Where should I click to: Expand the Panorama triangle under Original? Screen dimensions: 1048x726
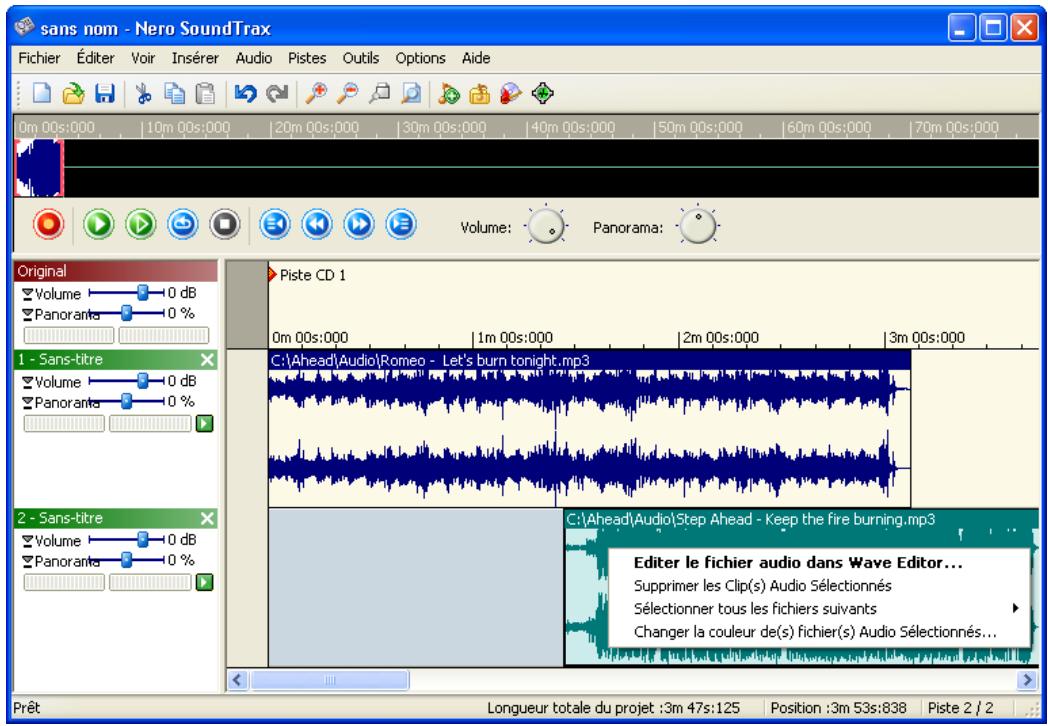pos(27,315)
